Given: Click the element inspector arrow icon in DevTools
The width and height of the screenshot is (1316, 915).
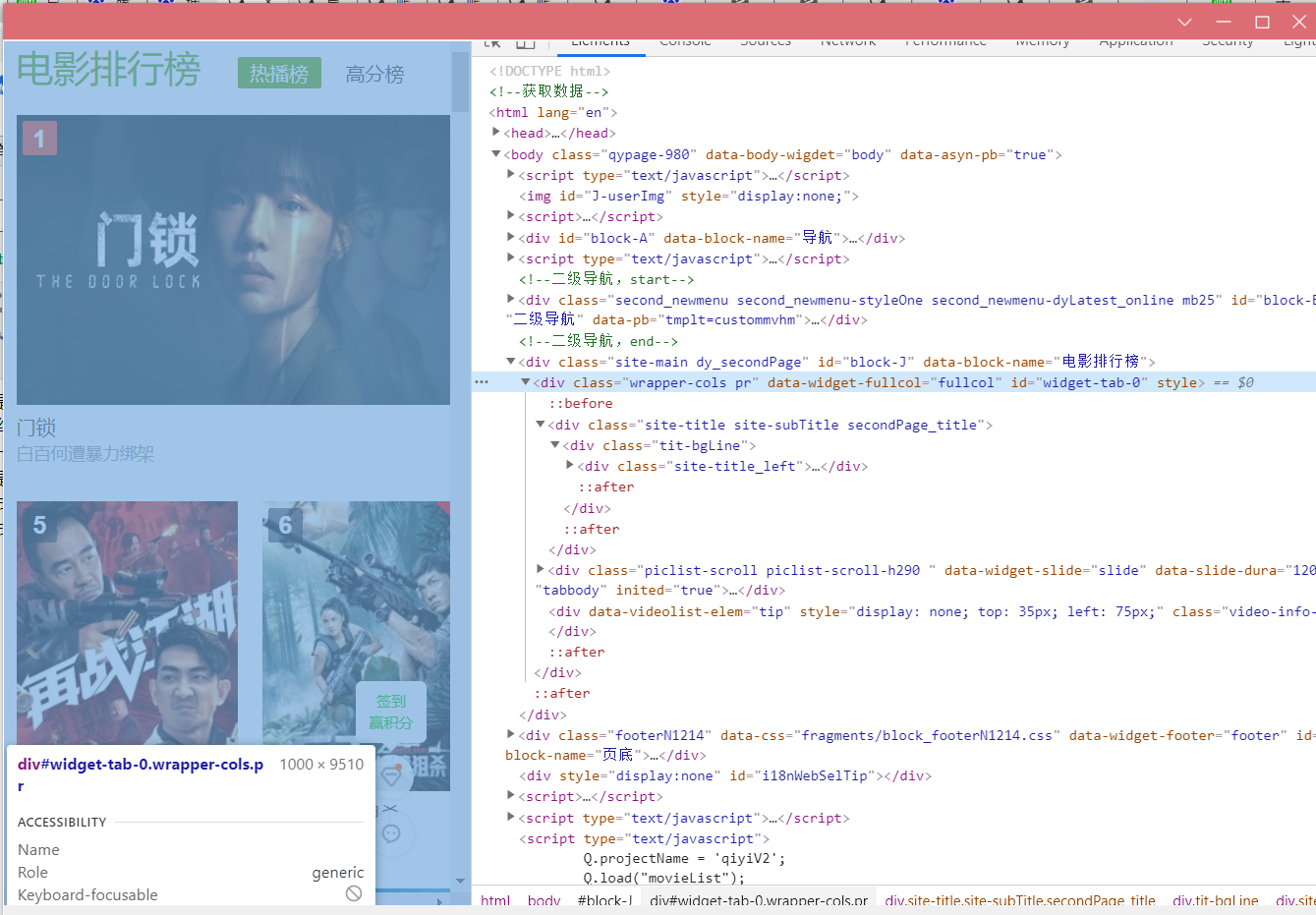Looking at the screenshot, I should pos(492,42).
